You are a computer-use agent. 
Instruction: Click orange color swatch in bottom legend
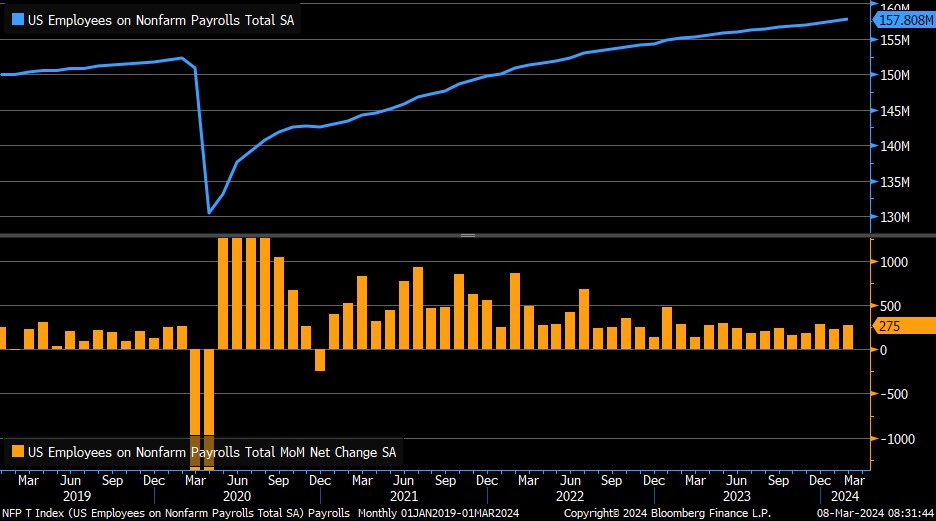point(17,452)
